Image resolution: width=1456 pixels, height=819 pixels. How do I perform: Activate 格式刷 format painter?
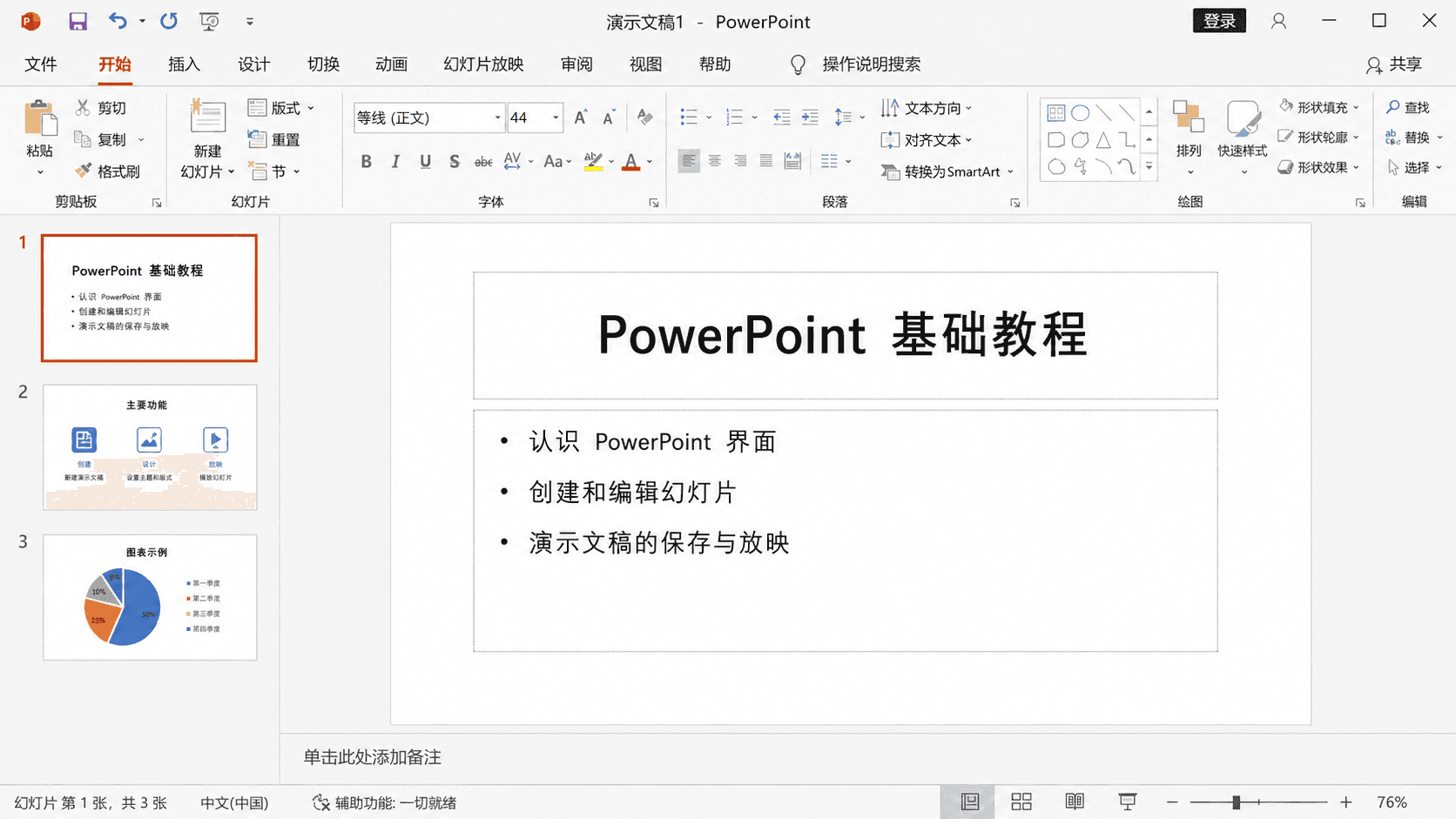[x=107, y=171]
